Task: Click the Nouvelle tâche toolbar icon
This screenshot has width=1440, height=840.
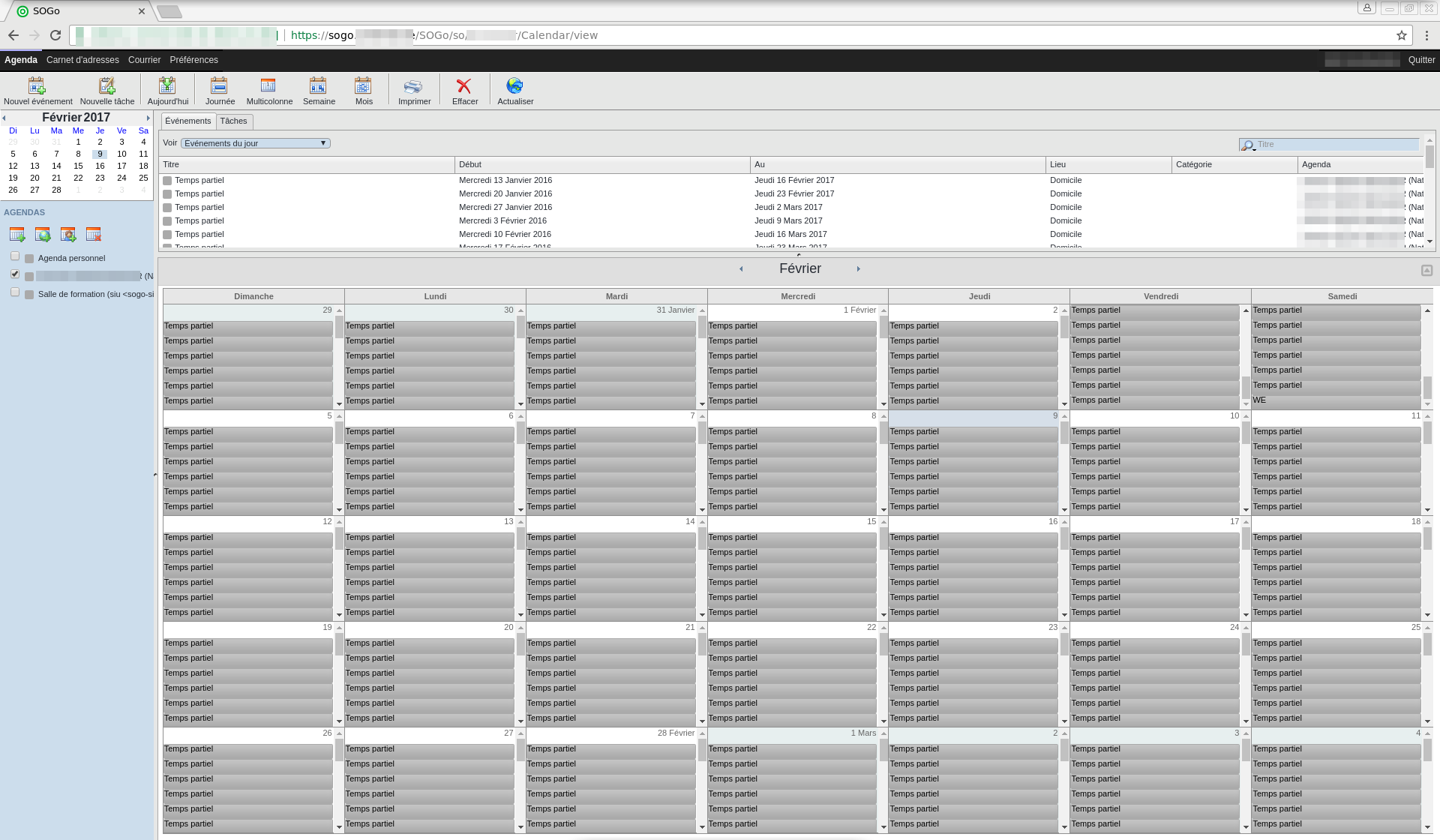Action: [107, 86]
